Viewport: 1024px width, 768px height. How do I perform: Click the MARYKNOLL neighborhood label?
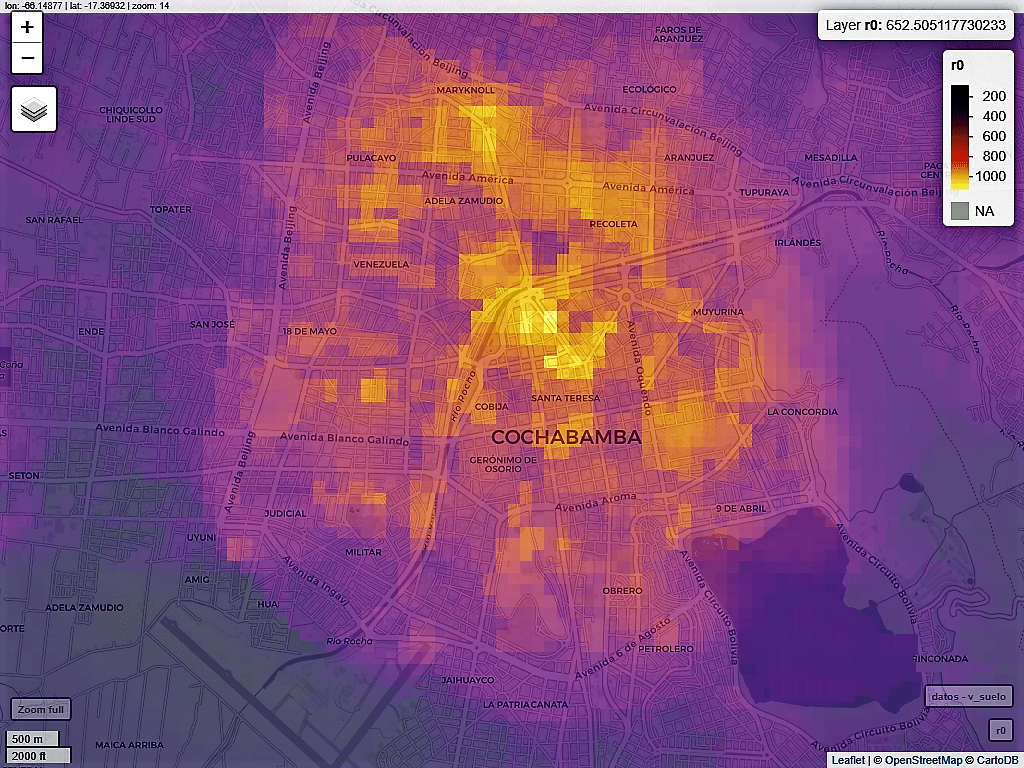pyautogui.click(x=466, y=90)
